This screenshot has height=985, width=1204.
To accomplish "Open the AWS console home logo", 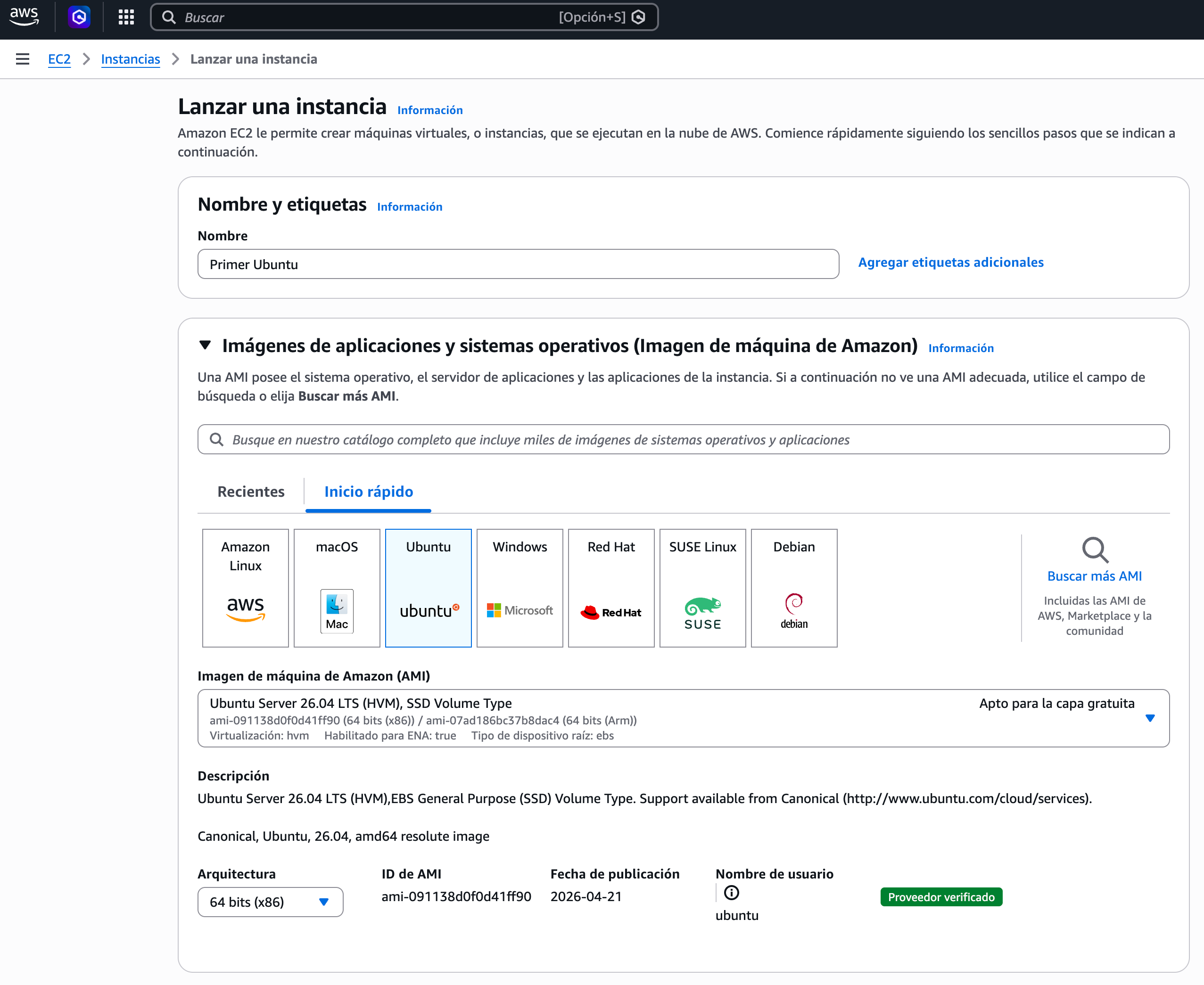I will 25,16.
